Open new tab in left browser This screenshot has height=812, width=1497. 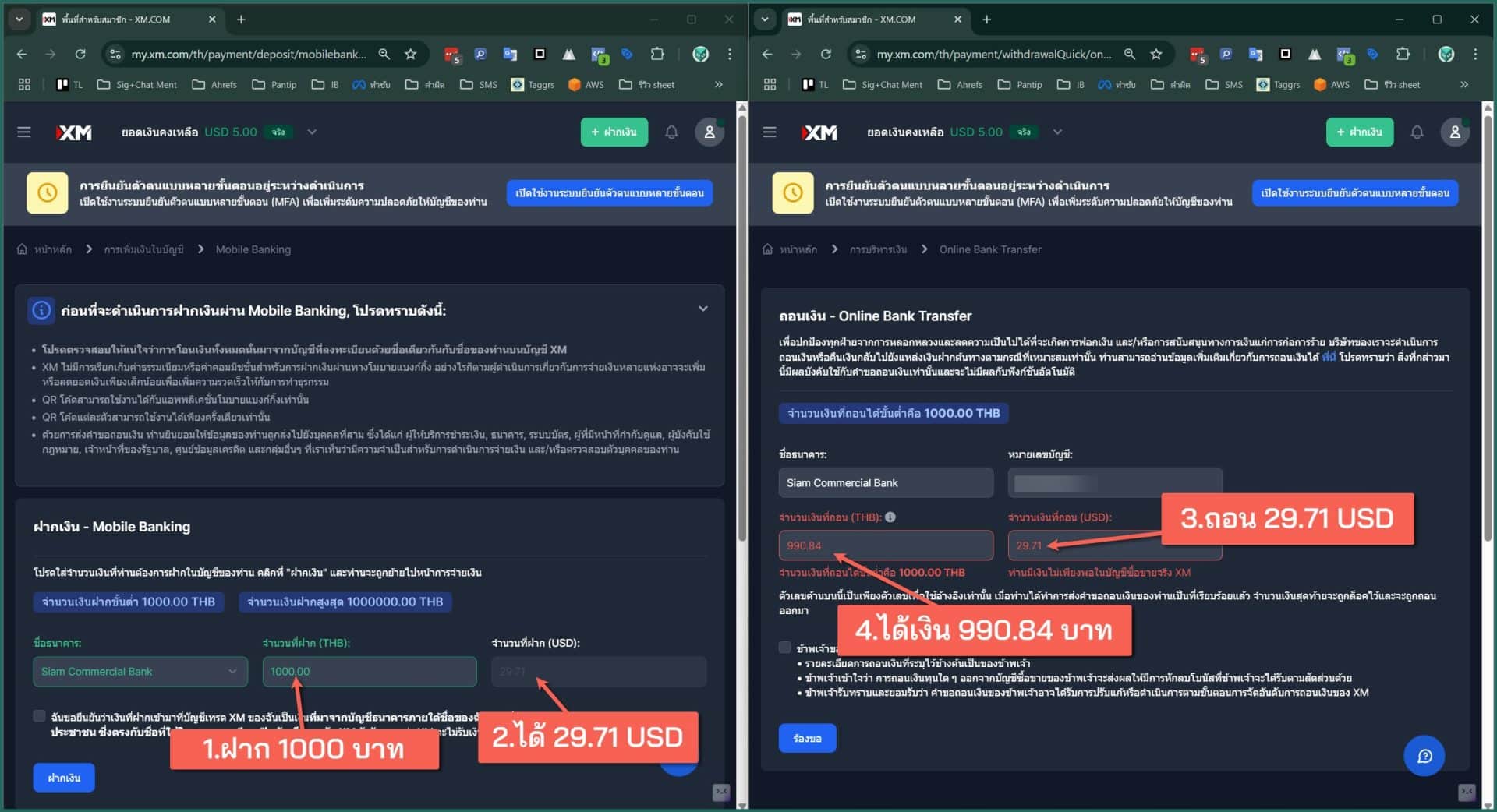click(241, 19)
